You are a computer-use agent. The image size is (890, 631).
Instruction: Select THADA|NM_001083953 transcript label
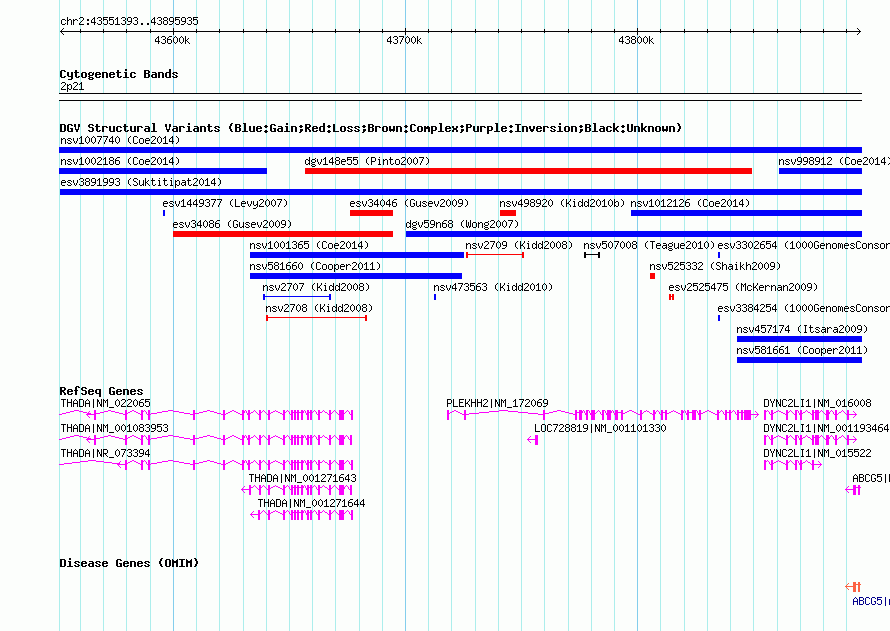[114, 428]
